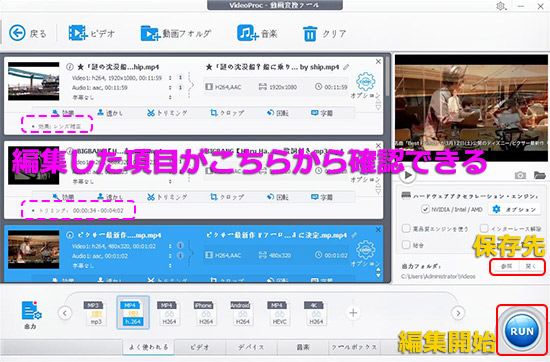This screenshot has height=362, width=550.
Task: Add a new format with the plus button
Action: click(353, 313)
